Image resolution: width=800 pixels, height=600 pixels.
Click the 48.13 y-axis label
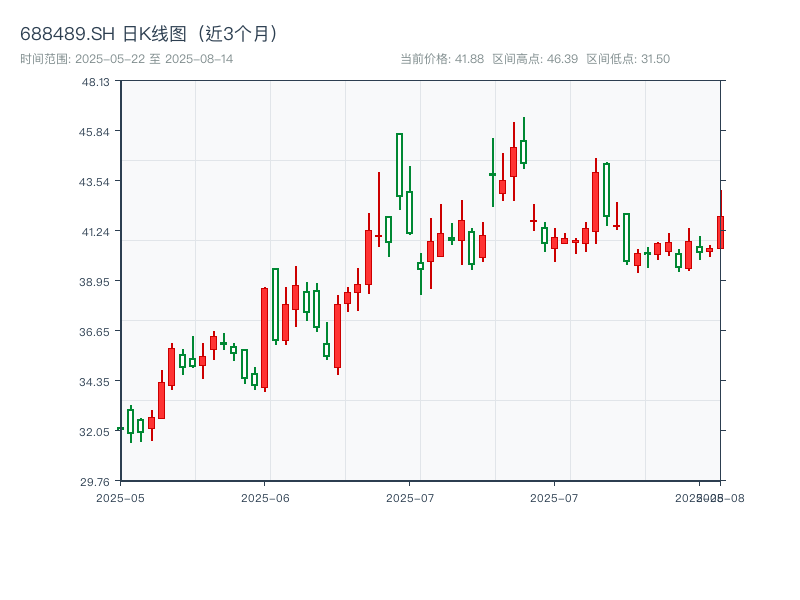[96, 81]
